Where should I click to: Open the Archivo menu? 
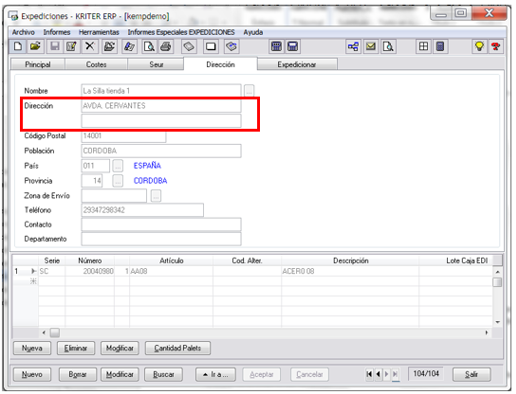click(x=23, y=32)
